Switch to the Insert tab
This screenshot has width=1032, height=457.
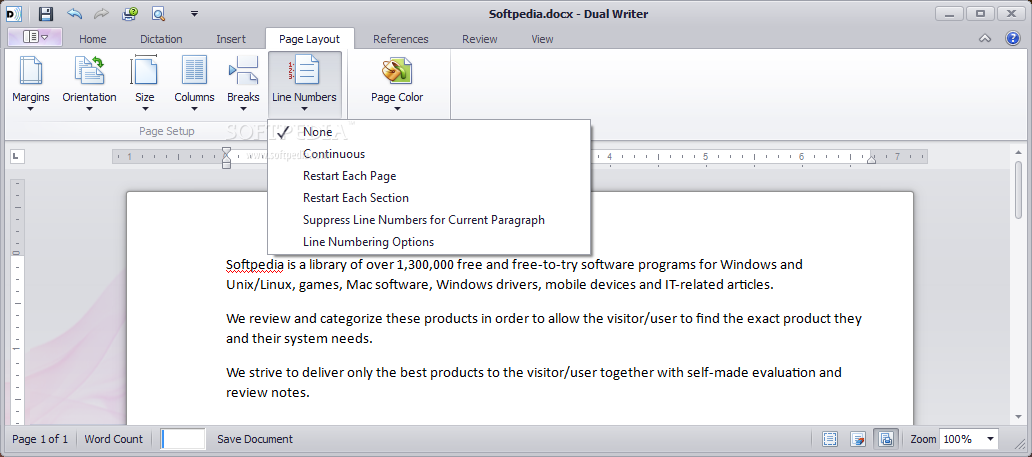pyautogui.click(x=231, y=40)
